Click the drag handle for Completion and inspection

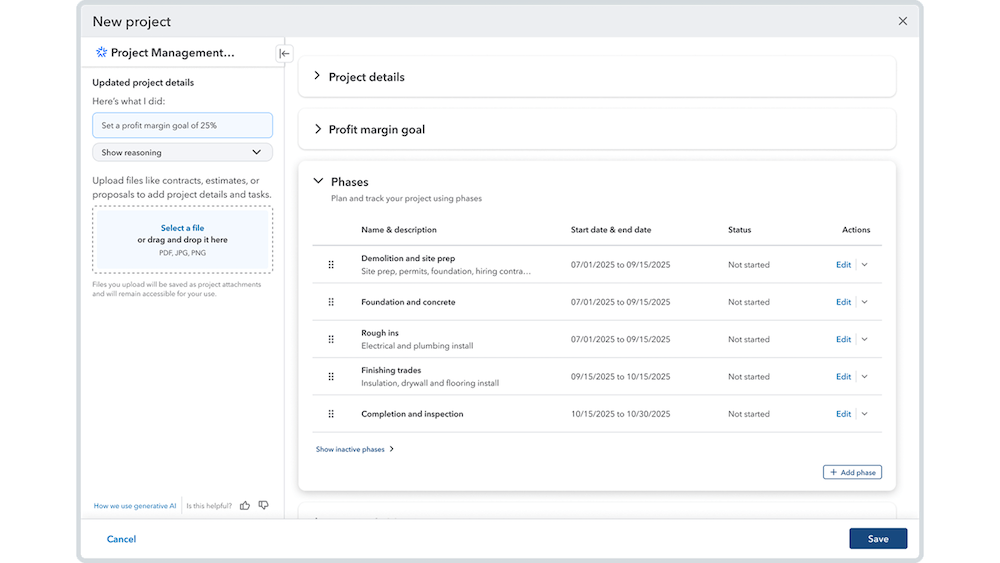tap(331, 414)
